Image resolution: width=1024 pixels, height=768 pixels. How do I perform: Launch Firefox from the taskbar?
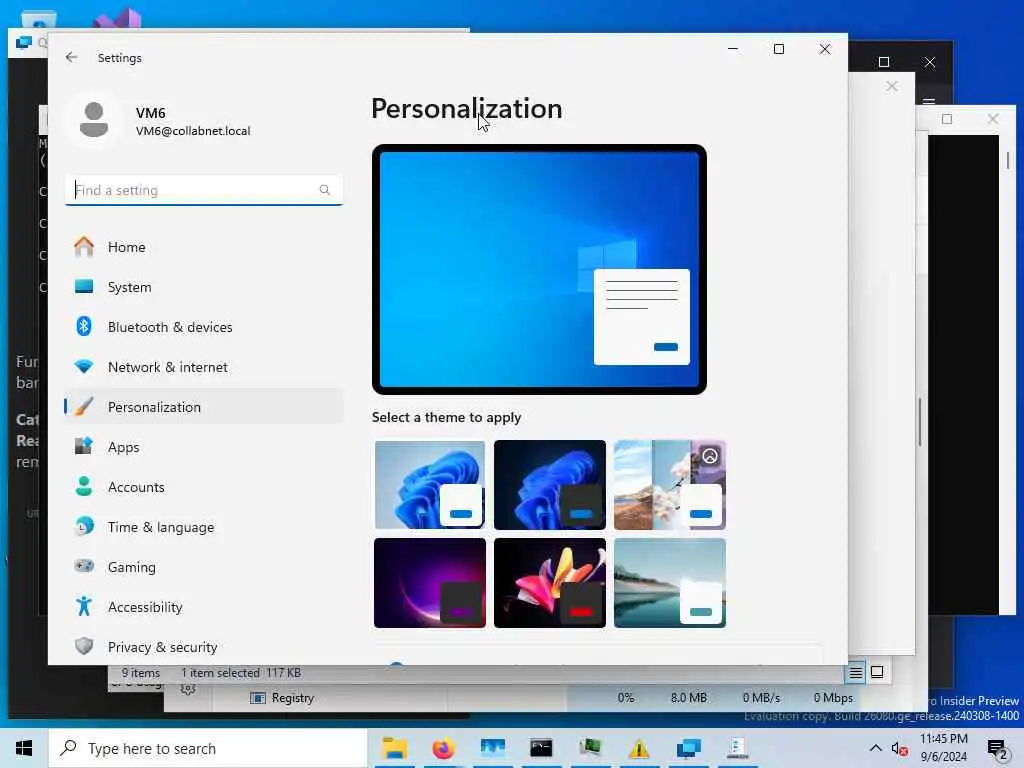pyautogui.click(x=443, y=748)
